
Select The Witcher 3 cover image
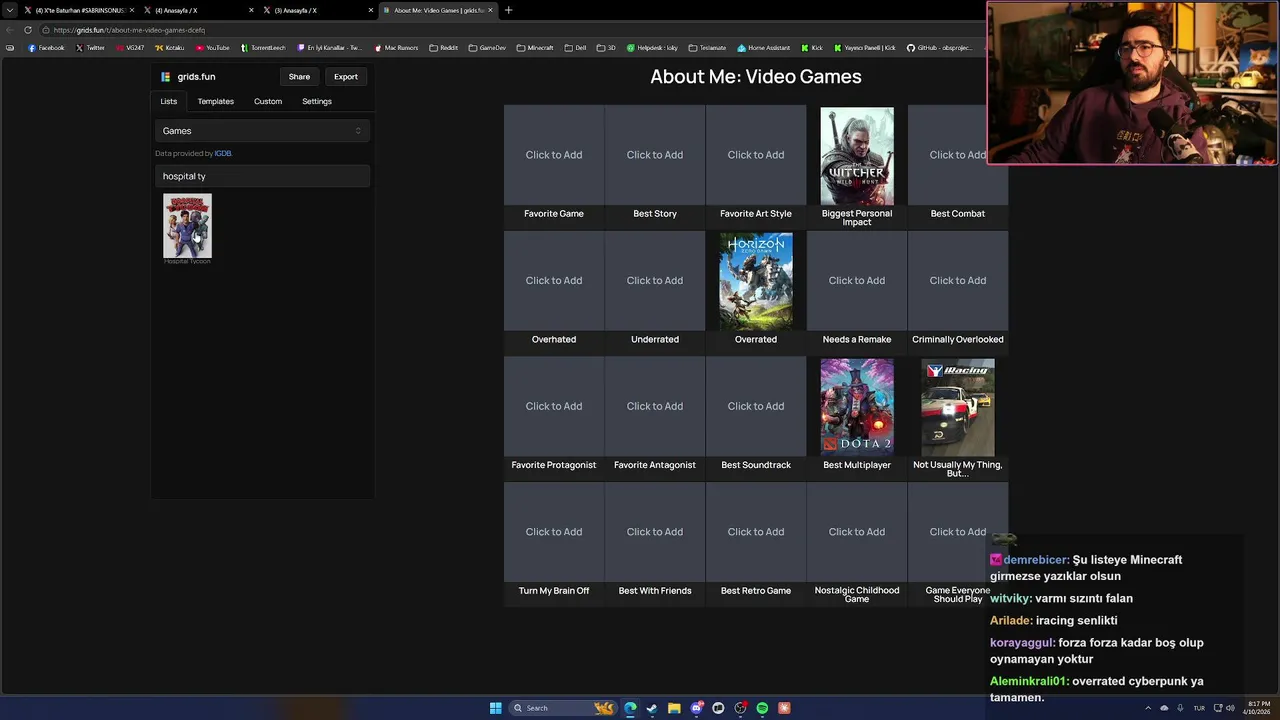click(x=857, y=156)
